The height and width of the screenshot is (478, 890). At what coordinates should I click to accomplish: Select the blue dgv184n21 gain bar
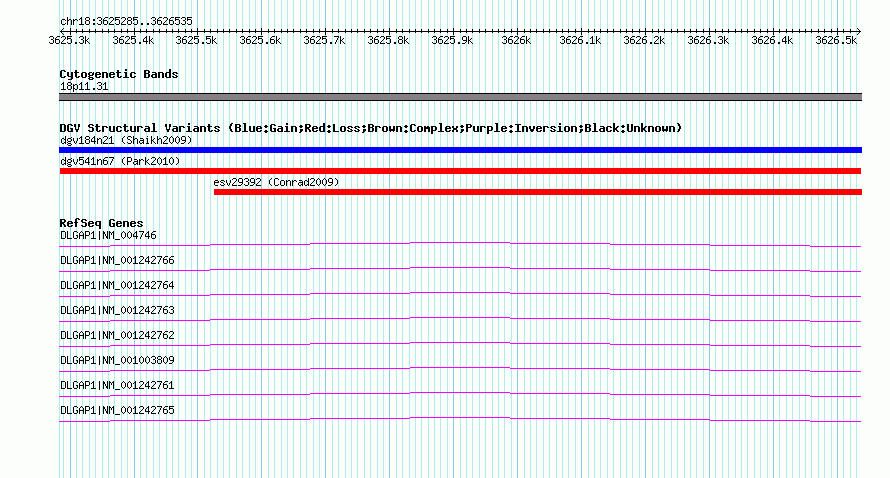click(460, 150)
